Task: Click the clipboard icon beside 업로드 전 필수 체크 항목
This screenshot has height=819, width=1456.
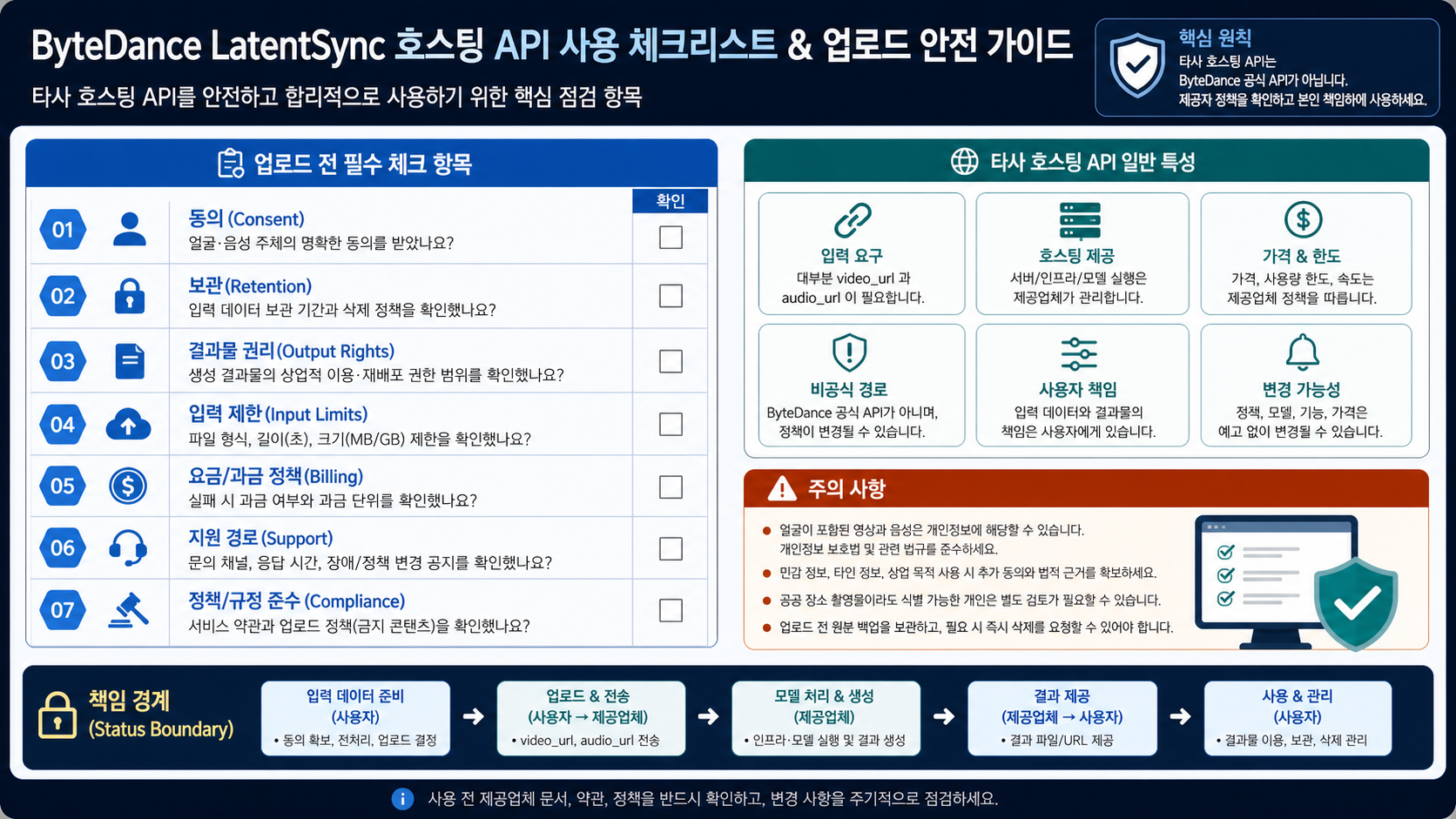Action: coord(231,163)
